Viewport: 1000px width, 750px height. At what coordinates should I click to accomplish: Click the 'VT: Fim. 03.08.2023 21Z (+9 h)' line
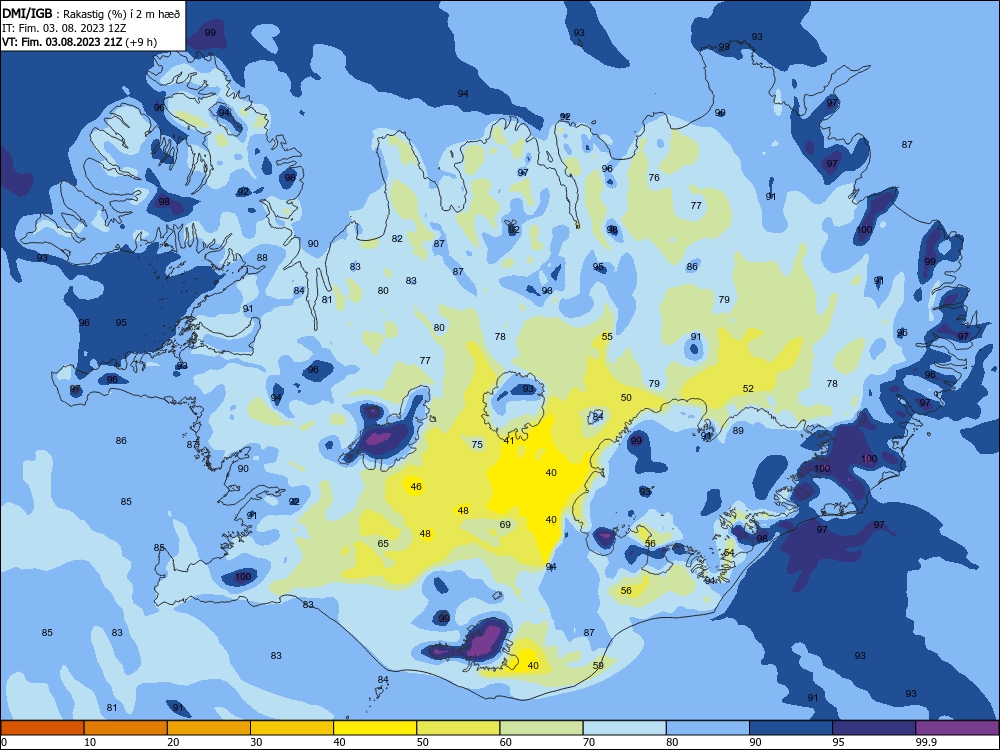tap(79, 42)
